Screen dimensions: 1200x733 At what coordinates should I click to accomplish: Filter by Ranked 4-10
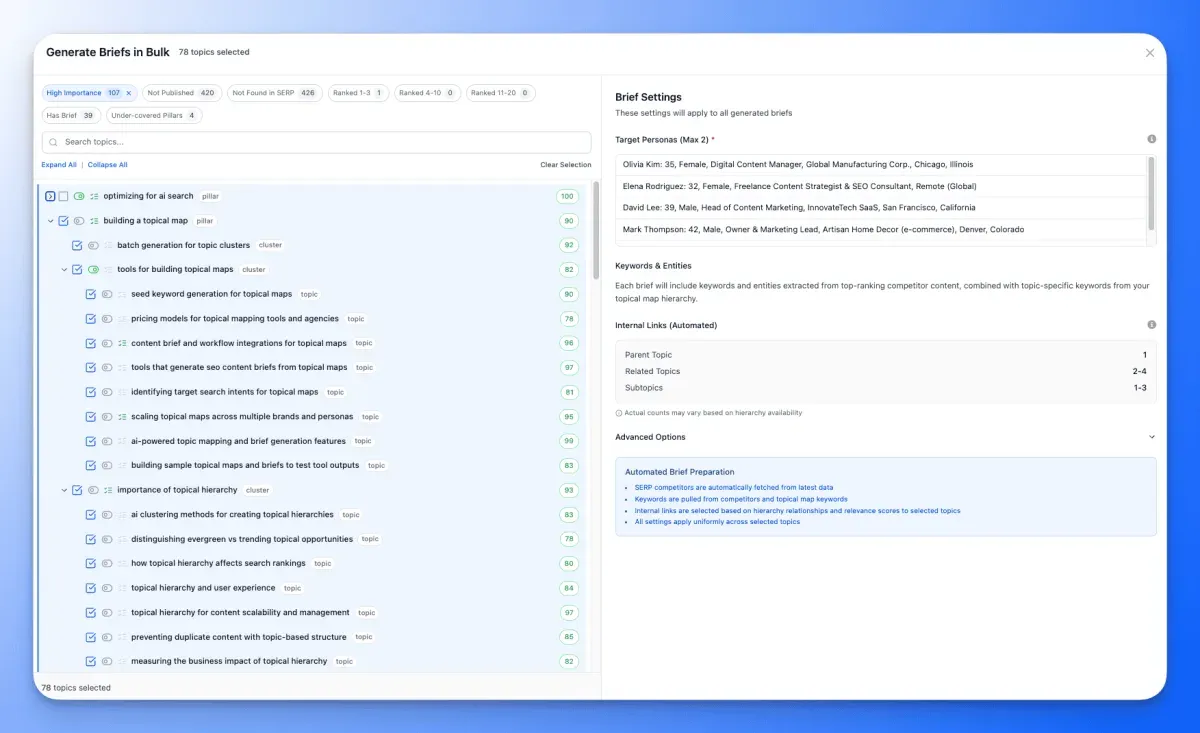click(x=426, y=93)
